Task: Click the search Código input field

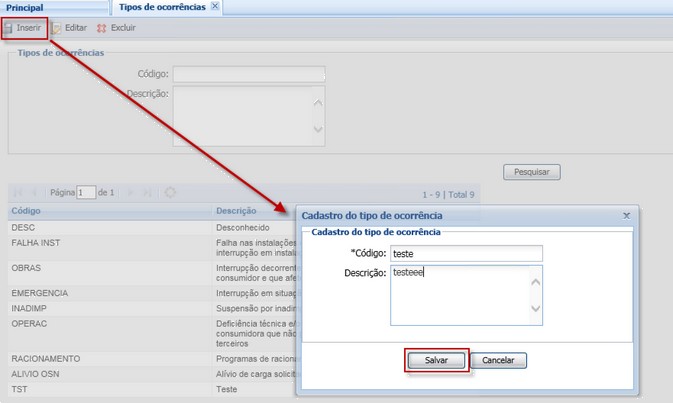Action: [248, 74]
